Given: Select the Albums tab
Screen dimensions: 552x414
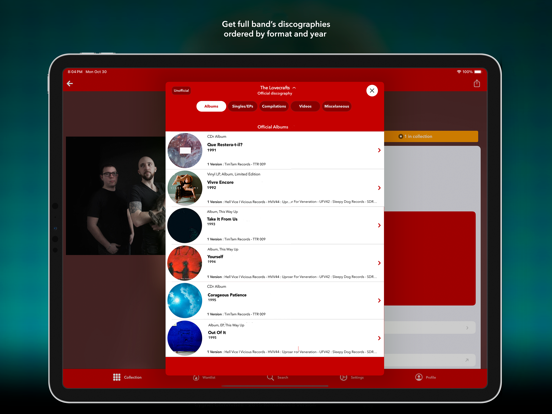Looking at the screenshot, I should tap(211, 106).
